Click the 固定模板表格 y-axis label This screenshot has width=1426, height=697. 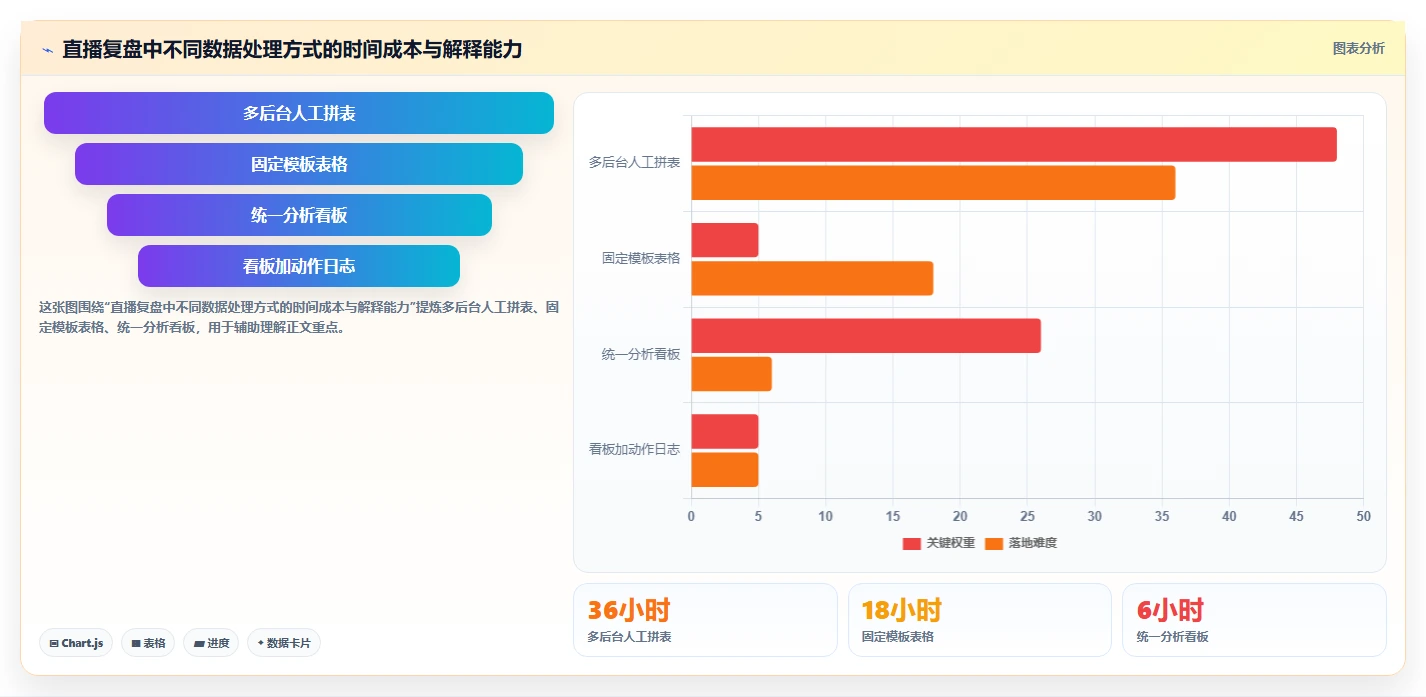tap(641, 258)
